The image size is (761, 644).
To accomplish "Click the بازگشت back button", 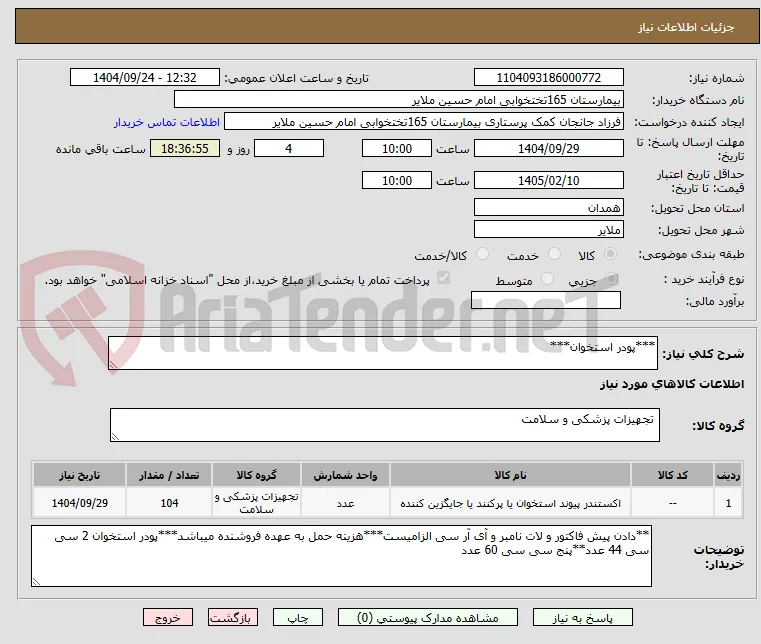I will pos(233,617).
